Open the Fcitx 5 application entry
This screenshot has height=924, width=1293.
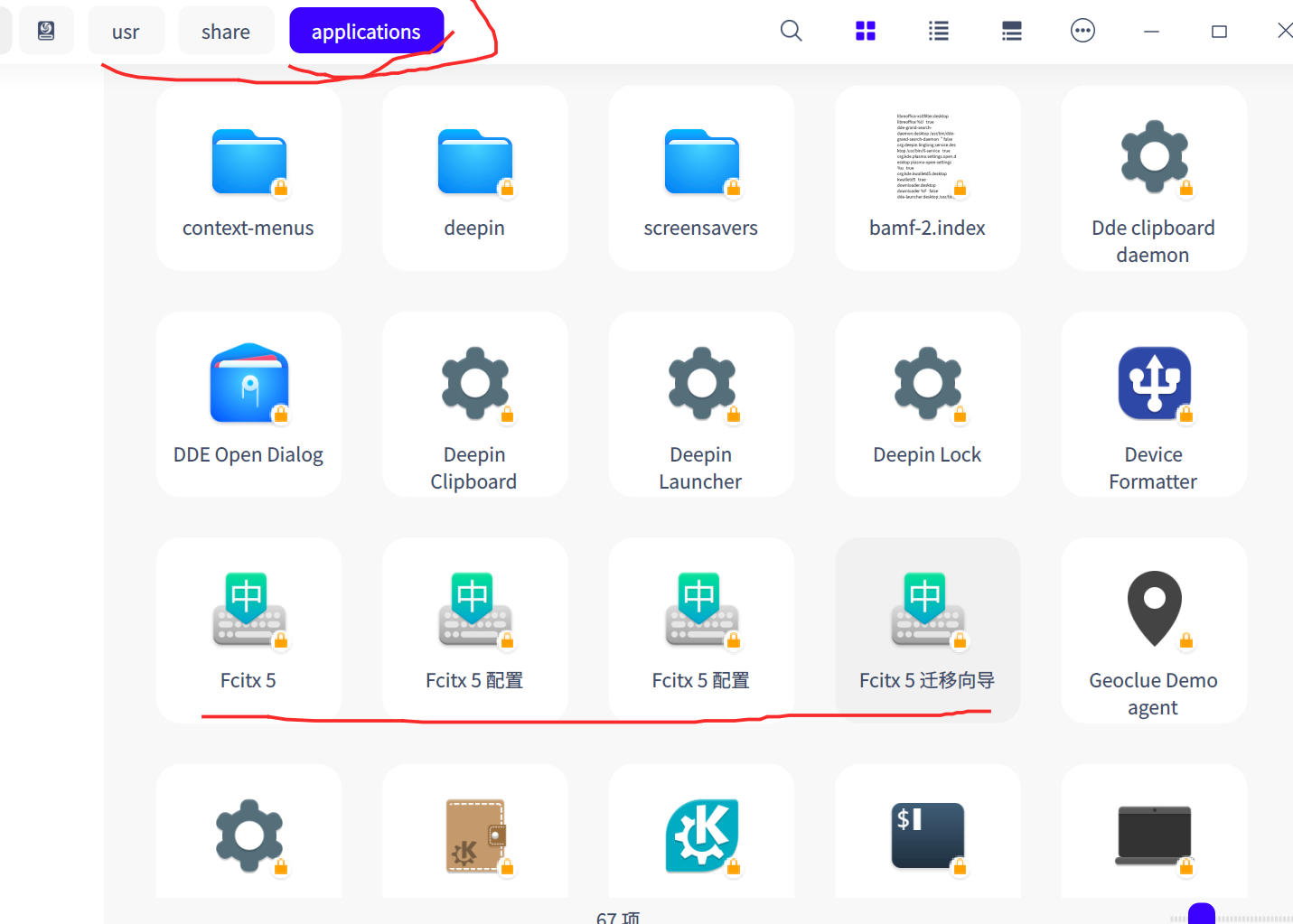click(248, 630)
